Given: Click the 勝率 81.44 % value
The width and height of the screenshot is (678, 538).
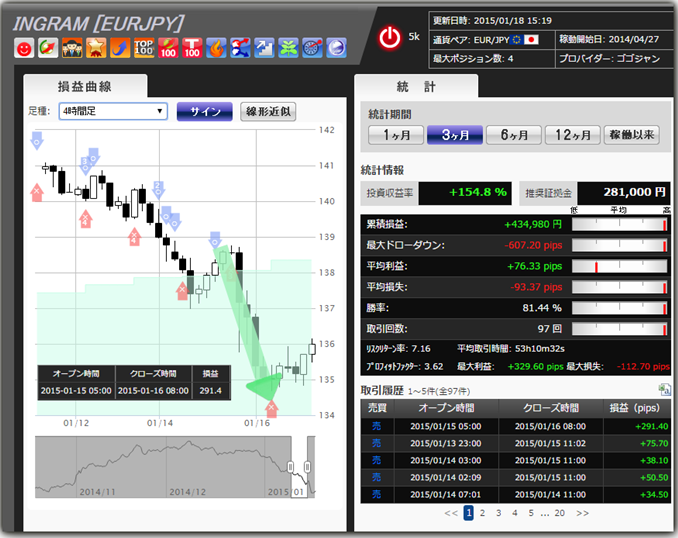Looking at the screenshot, I should coord(542,308).
